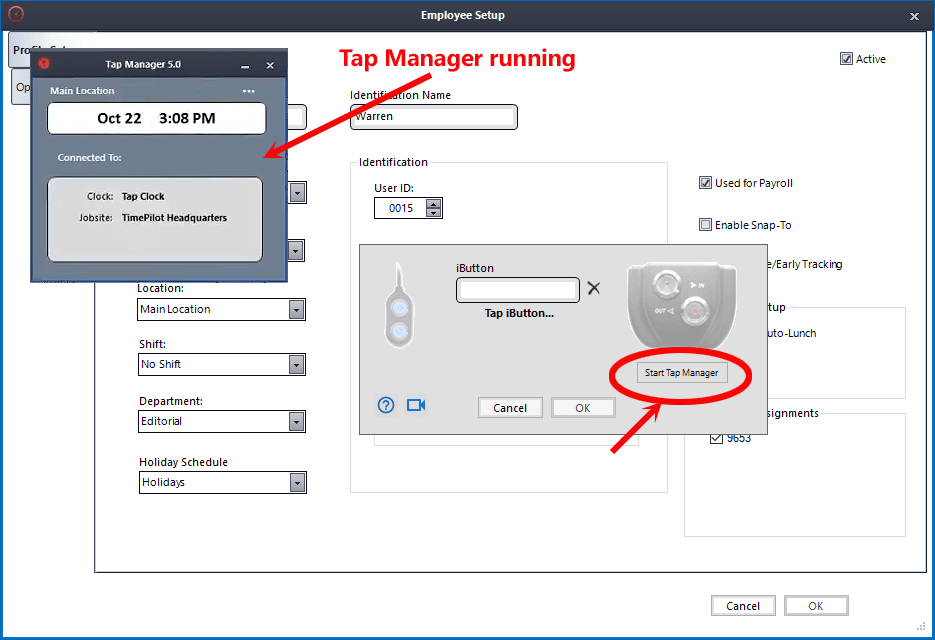This screenshot has width=935, height=640.
Task: Enable the Used for Payroll option
Action: coord(706,182)
